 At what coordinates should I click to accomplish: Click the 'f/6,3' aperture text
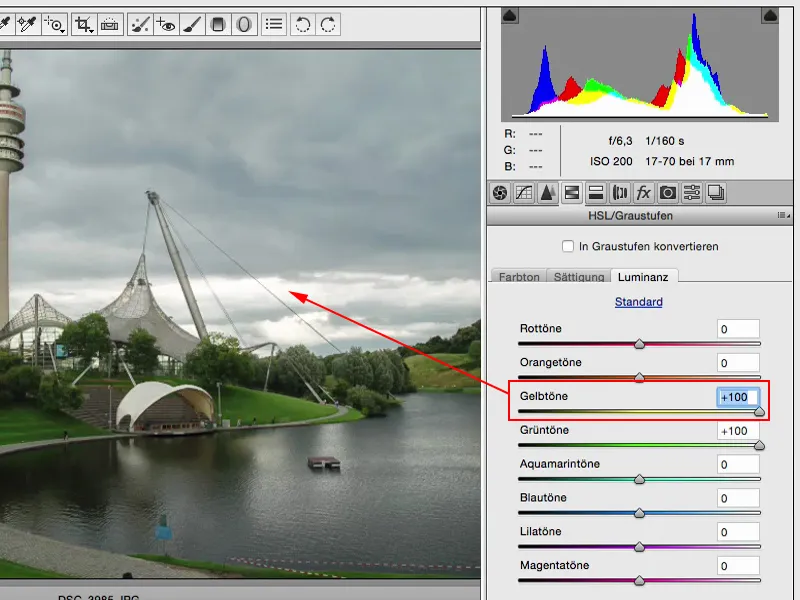pos(620,141)
